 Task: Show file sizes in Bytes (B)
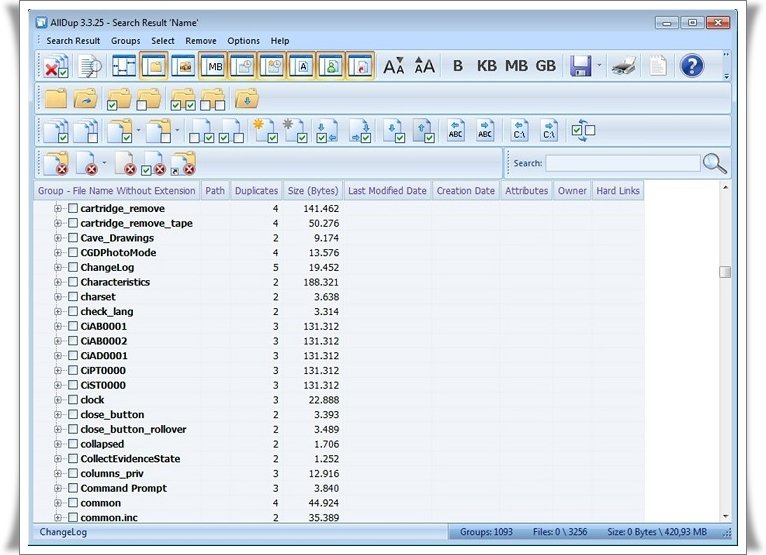[x=458, y=66]
